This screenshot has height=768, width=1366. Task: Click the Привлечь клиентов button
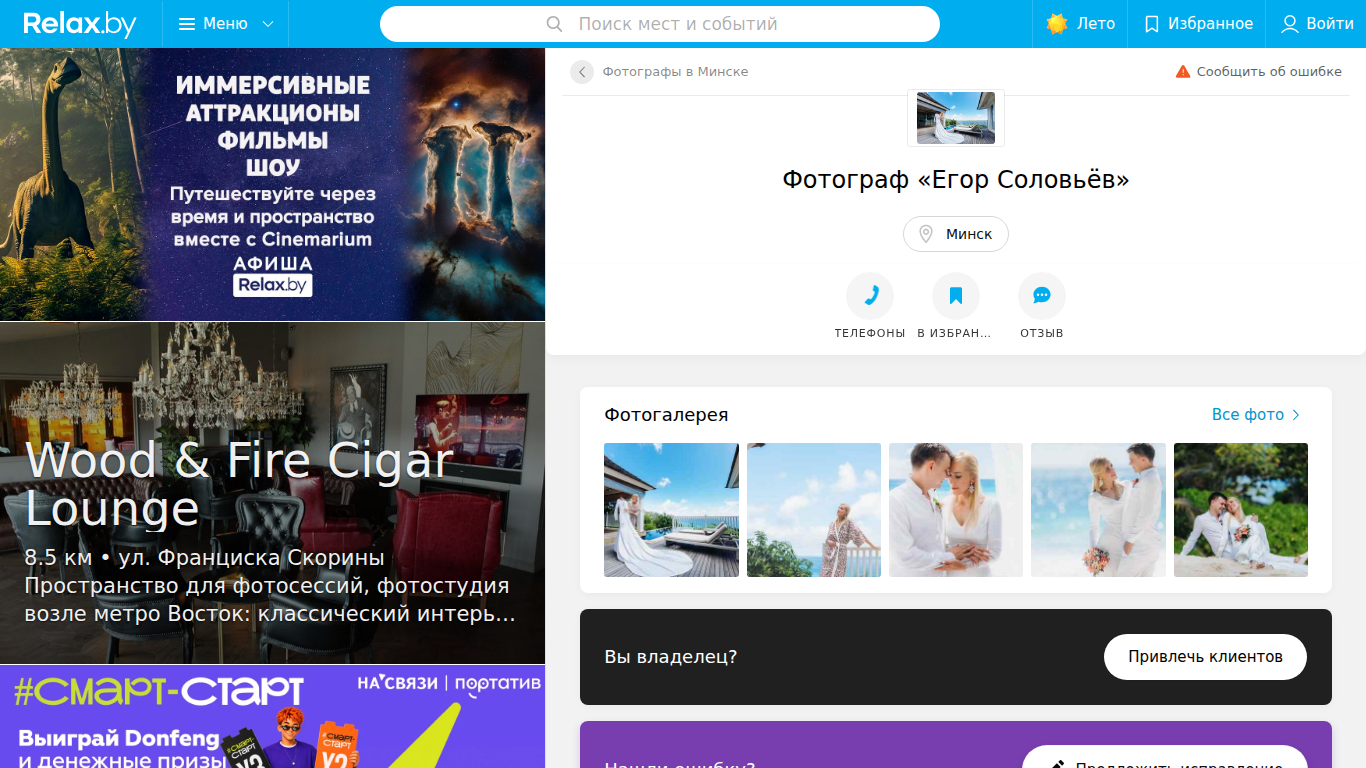pyautogui.click(x=1205, y=657)
